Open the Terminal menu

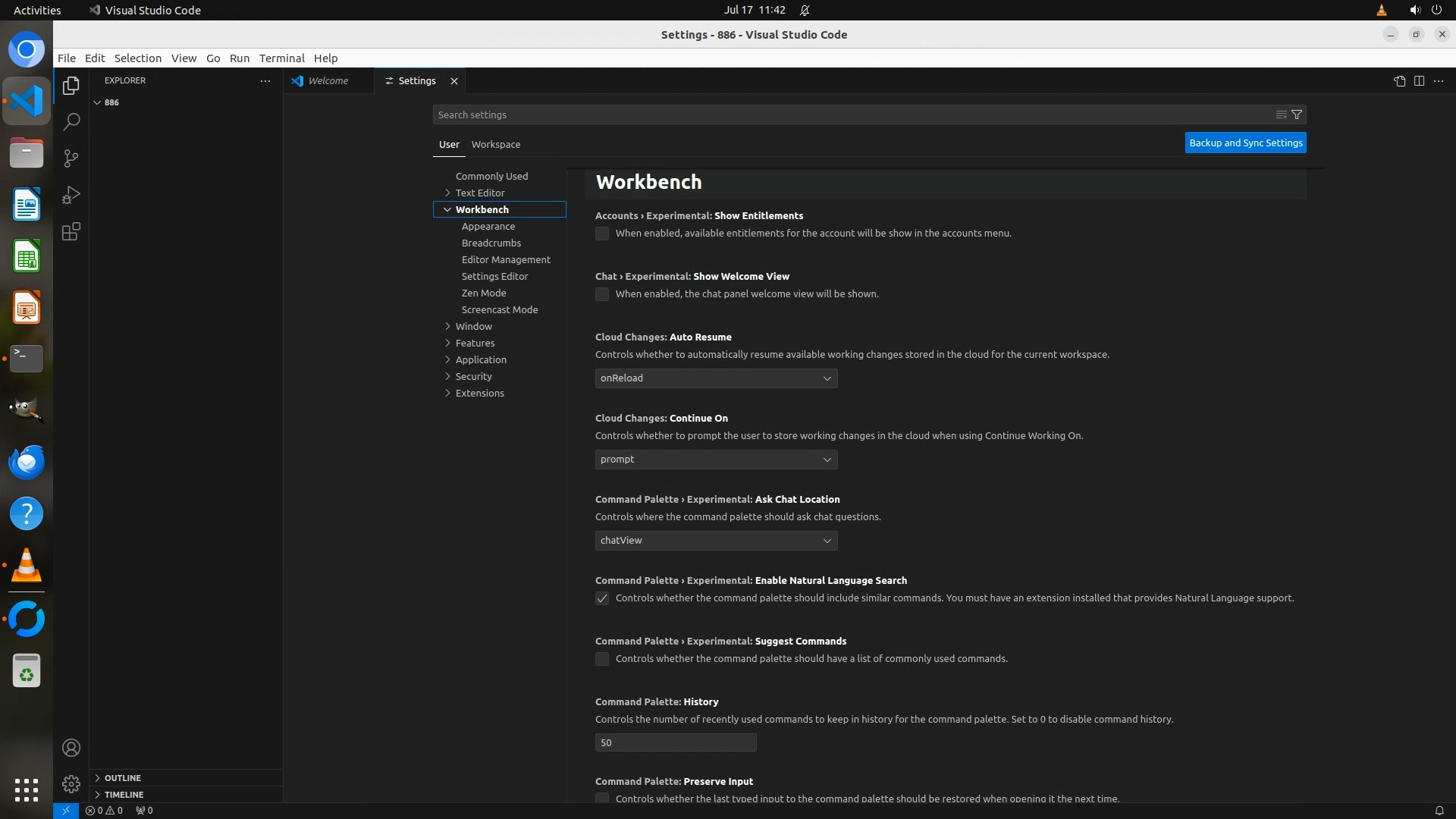[281, 58]
